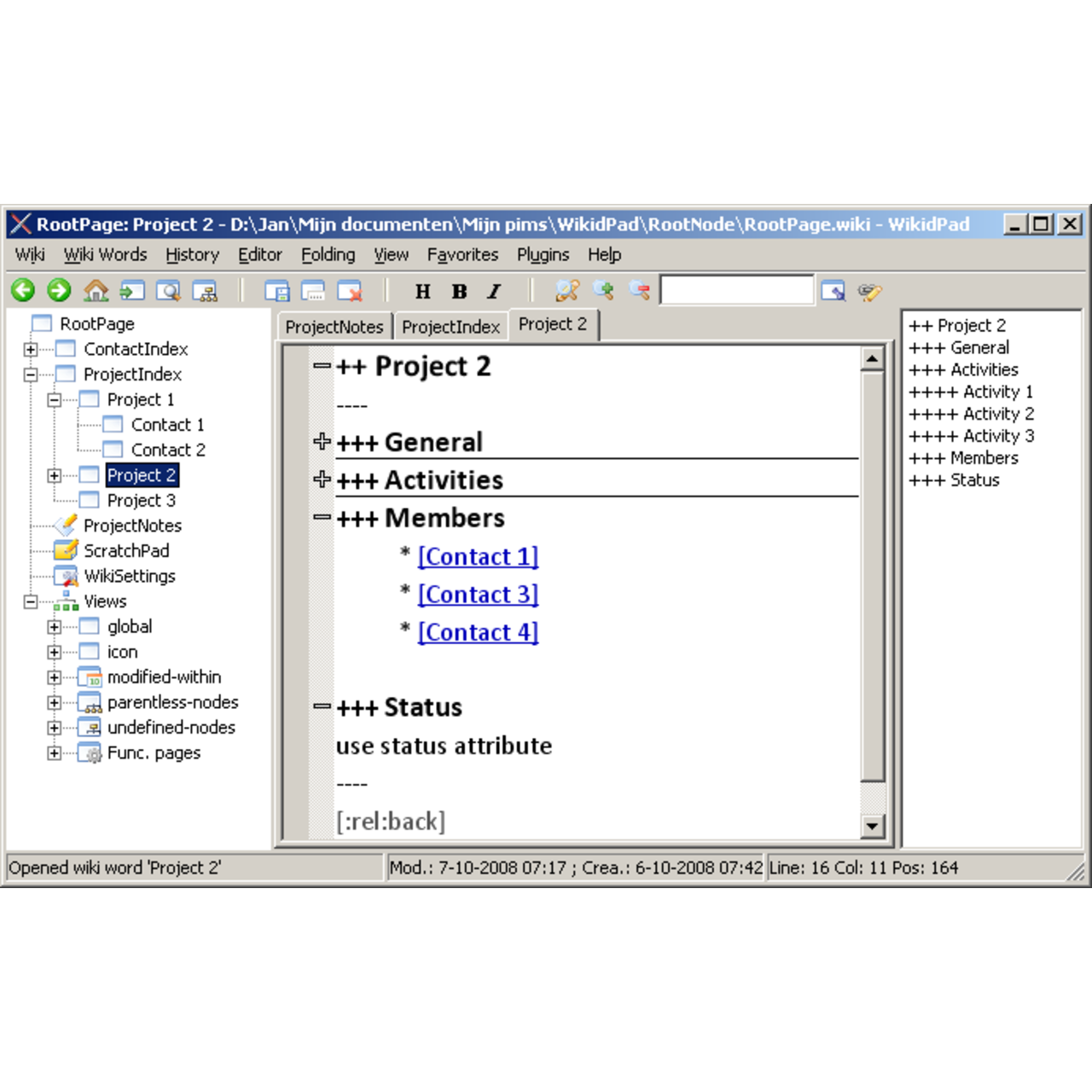Expand the ContactIndex tree node
1092x1092 pixels.
click(x=31, y=349)
